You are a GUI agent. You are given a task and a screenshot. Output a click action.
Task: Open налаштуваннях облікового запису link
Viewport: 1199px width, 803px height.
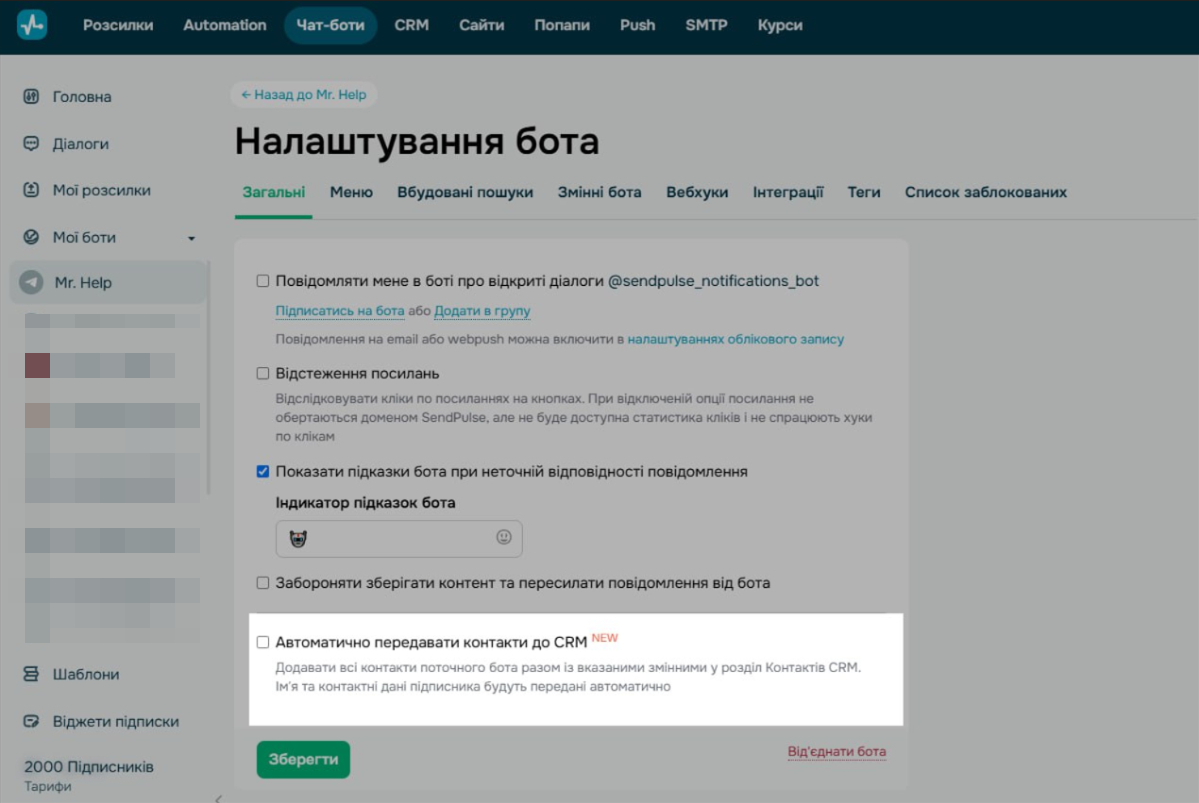pyautogui.click(x=736, y=339)
